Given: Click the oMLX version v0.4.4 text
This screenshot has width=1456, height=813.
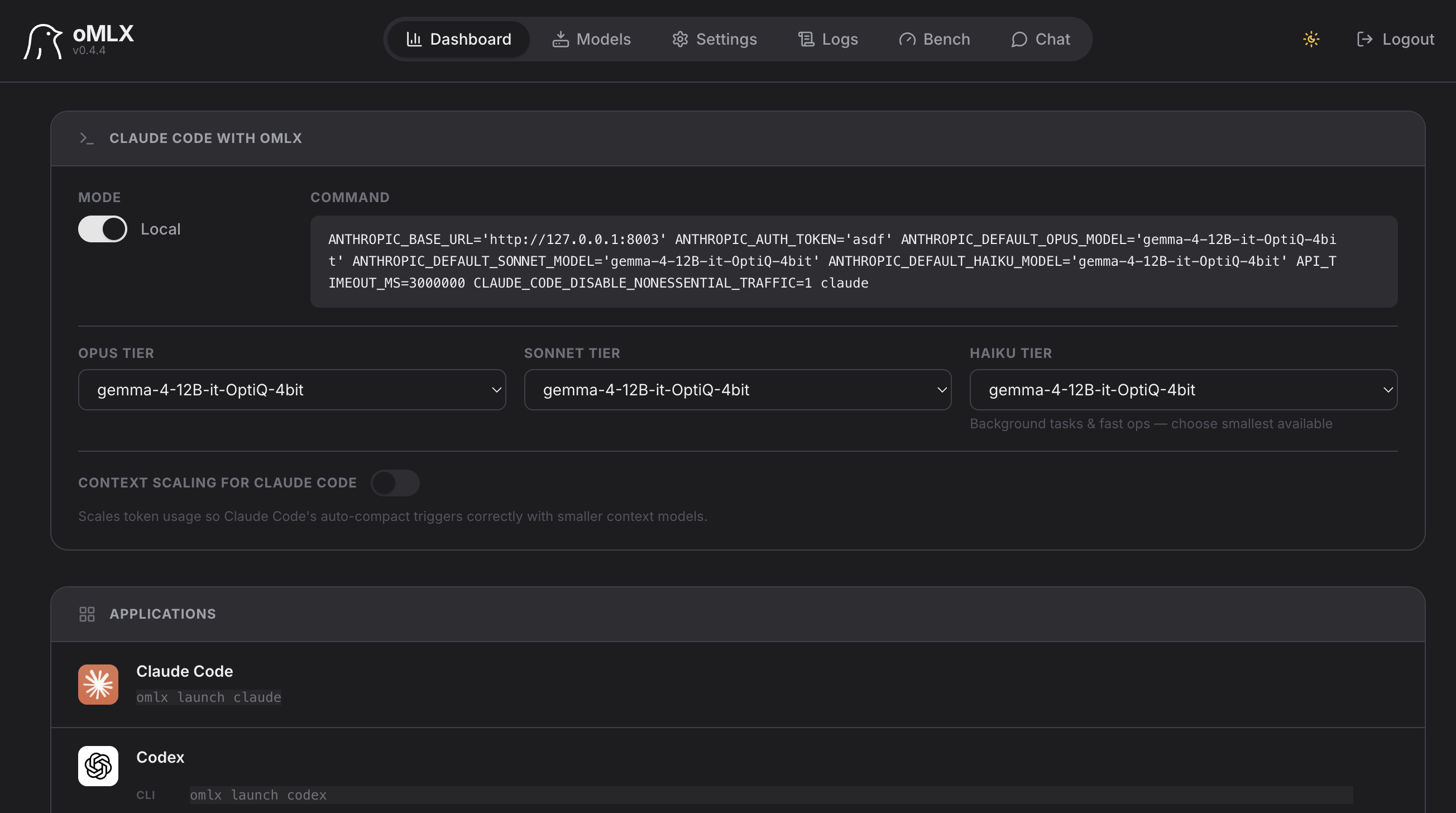Looking at the screenshot, I should (89, 50).
